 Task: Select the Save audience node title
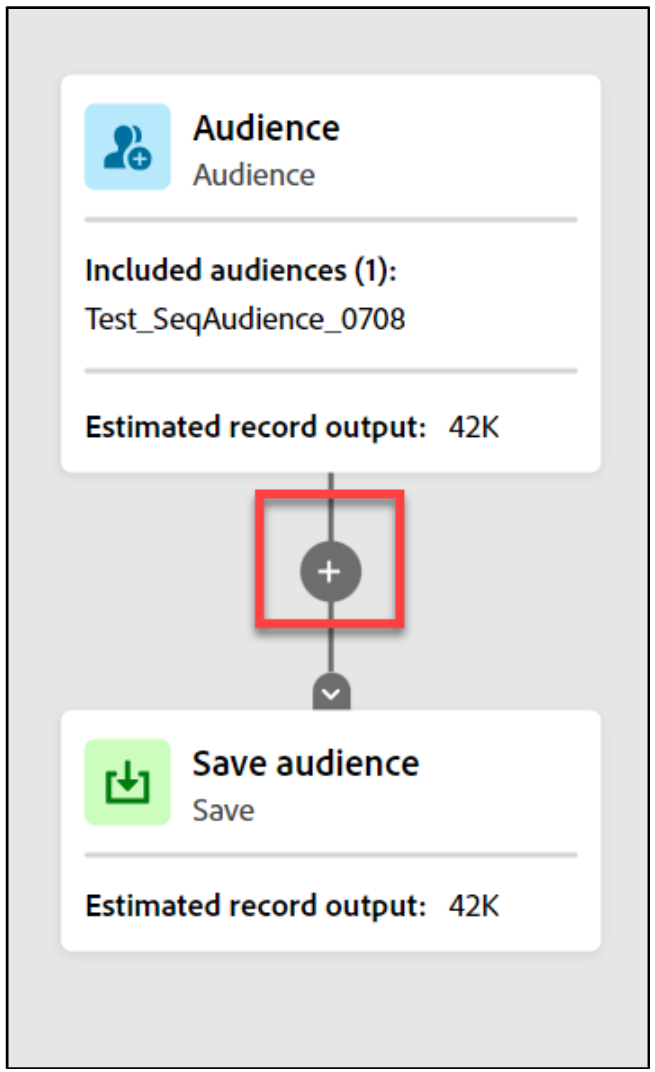306,764
